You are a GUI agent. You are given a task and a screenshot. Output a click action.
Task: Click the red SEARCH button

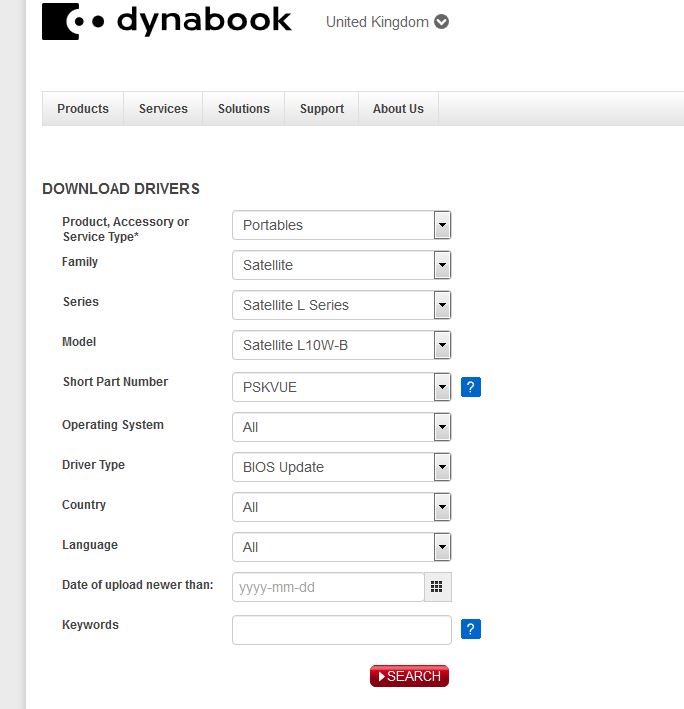point(409,676)
